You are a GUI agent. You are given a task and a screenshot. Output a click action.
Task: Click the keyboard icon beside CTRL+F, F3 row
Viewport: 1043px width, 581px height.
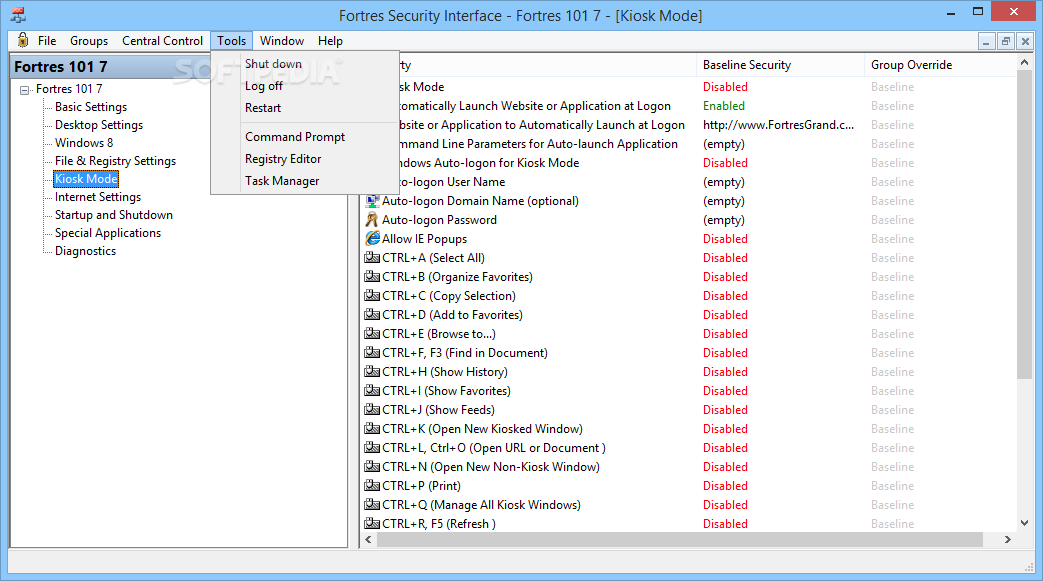pyautogui.click(x=372, y=352)
